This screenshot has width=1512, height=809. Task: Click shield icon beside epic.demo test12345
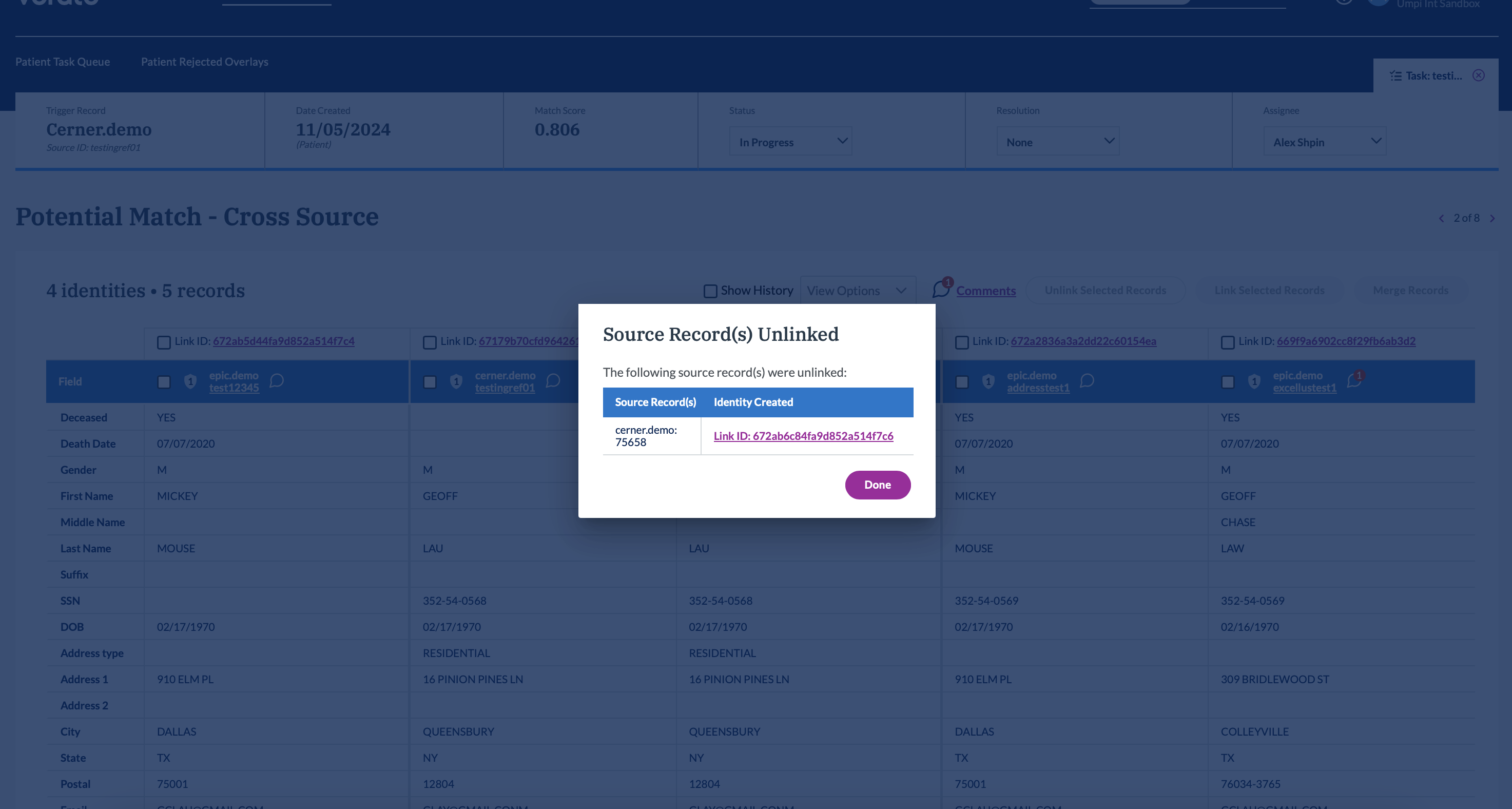pos(190,381)
